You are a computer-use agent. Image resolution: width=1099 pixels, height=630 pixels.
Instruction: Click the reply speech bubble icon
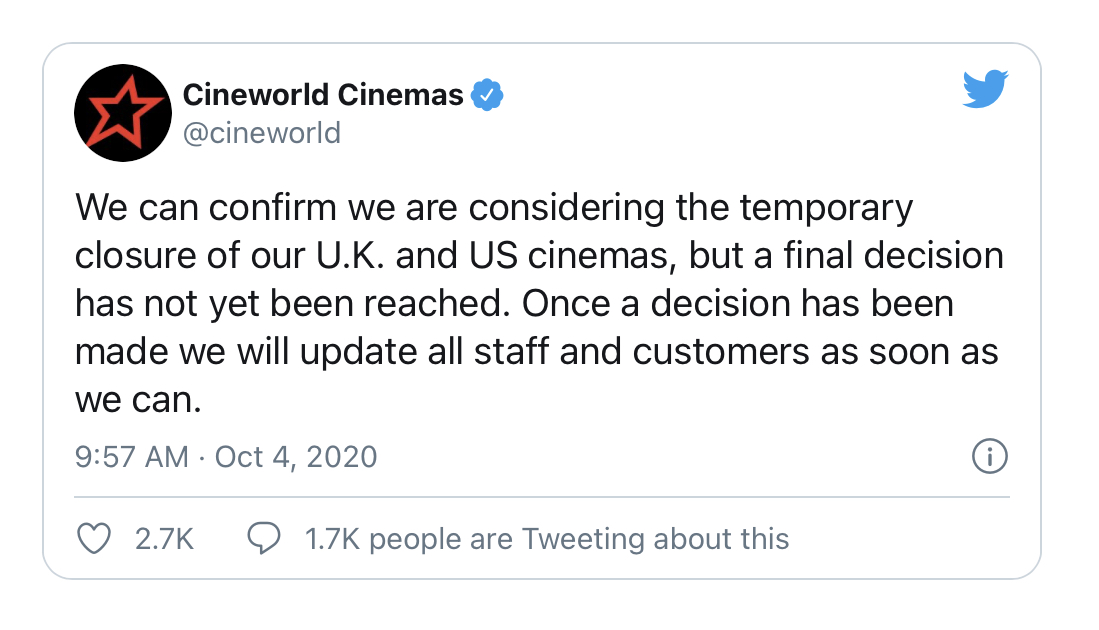(x=263, y=539)
